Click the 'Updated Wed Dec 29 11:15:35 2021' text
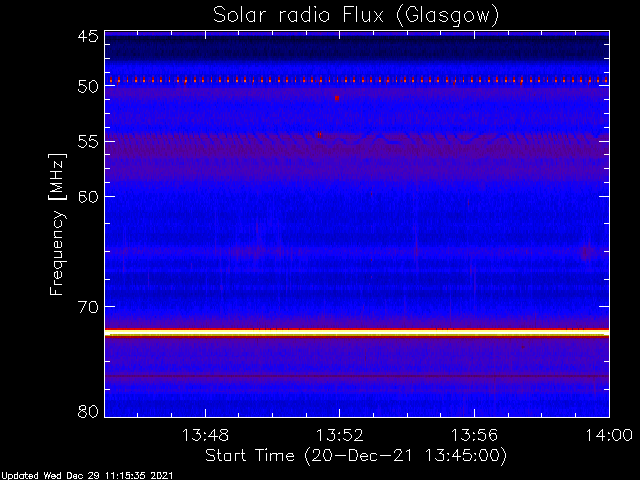This screenshot has height=480, width=640. click(87, 476)
